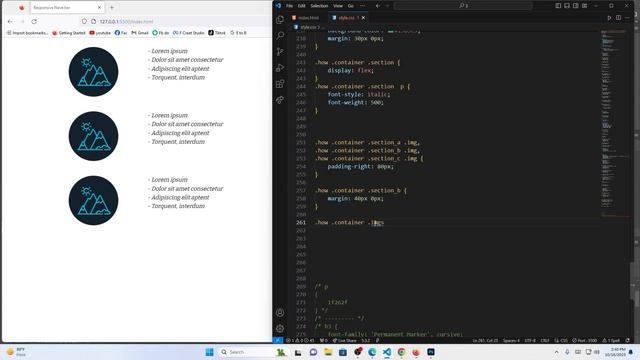Go back in the Firefox window
This screenshot has width=640, height=360.
click(10, 21)
